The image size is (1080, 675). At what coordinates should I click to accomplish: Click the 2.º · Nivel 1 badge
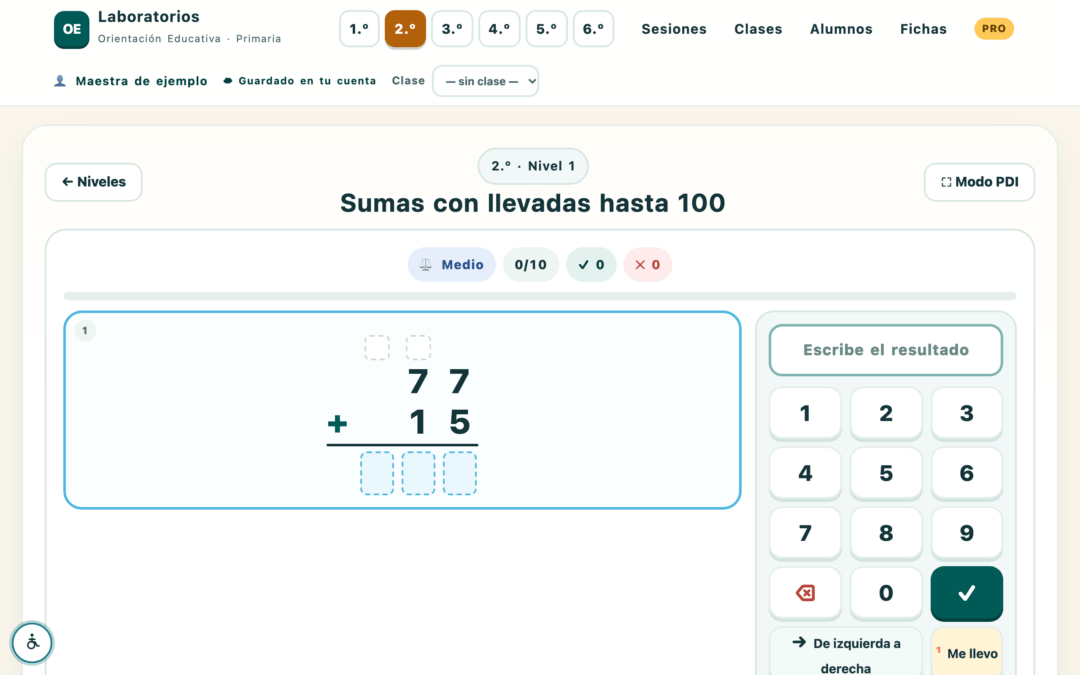(533, 166)
